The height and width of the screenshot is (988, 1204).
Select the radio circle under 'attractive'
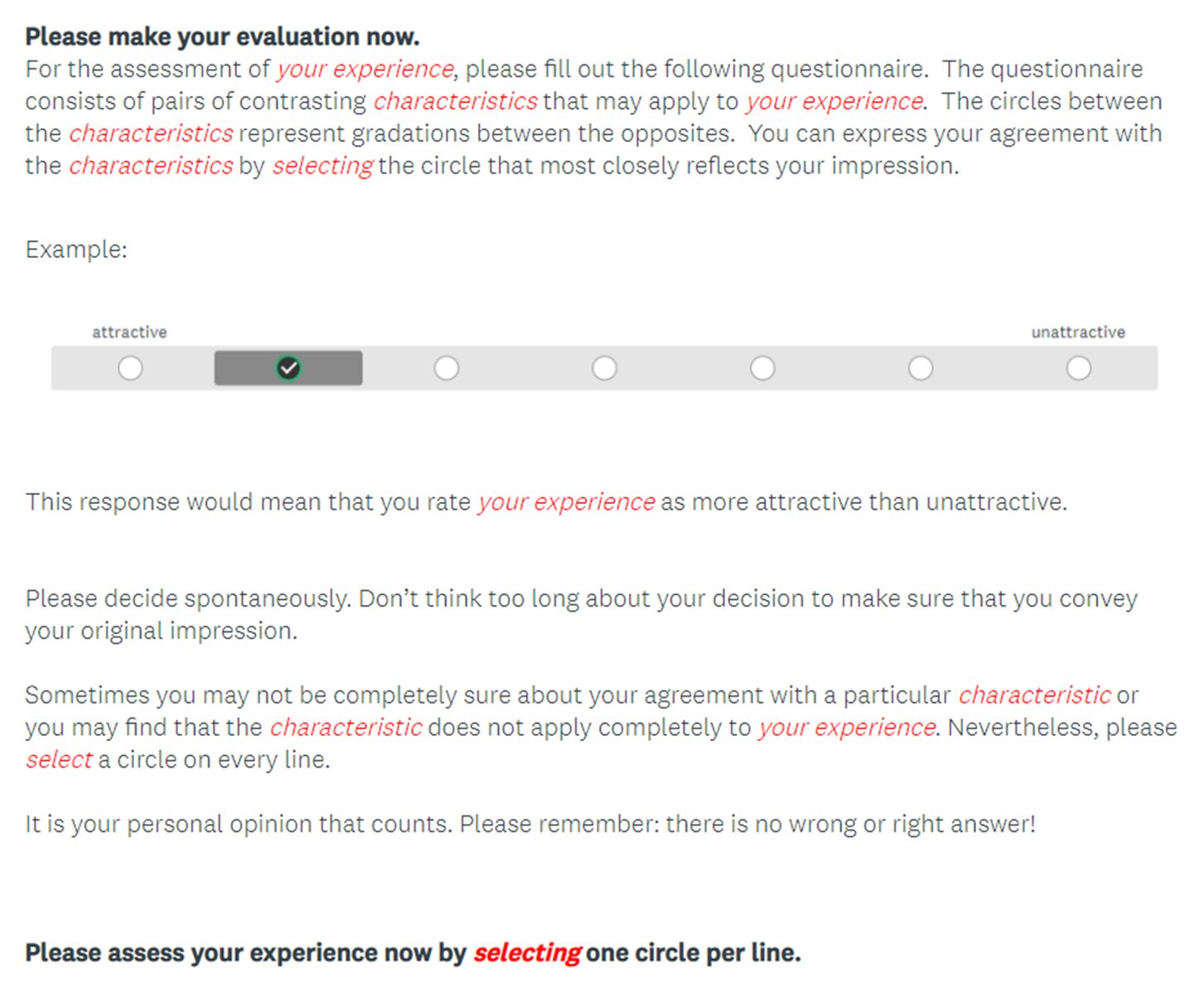pos(130,367)
